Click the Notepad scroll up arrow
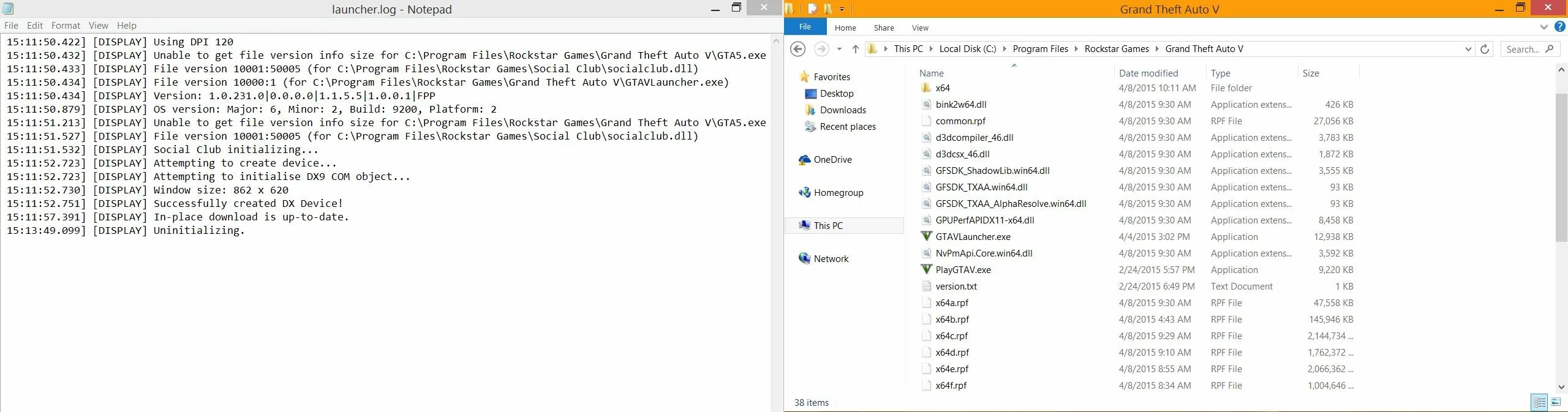Viewport: 1568px width, 412px height. click(776, 42)
